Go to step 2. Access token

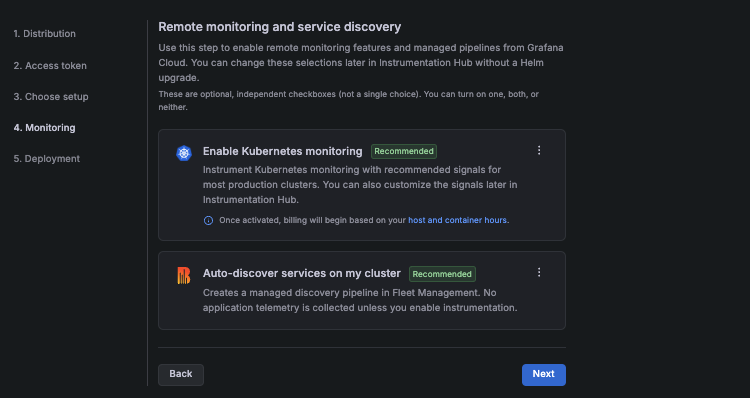(50, 66)
